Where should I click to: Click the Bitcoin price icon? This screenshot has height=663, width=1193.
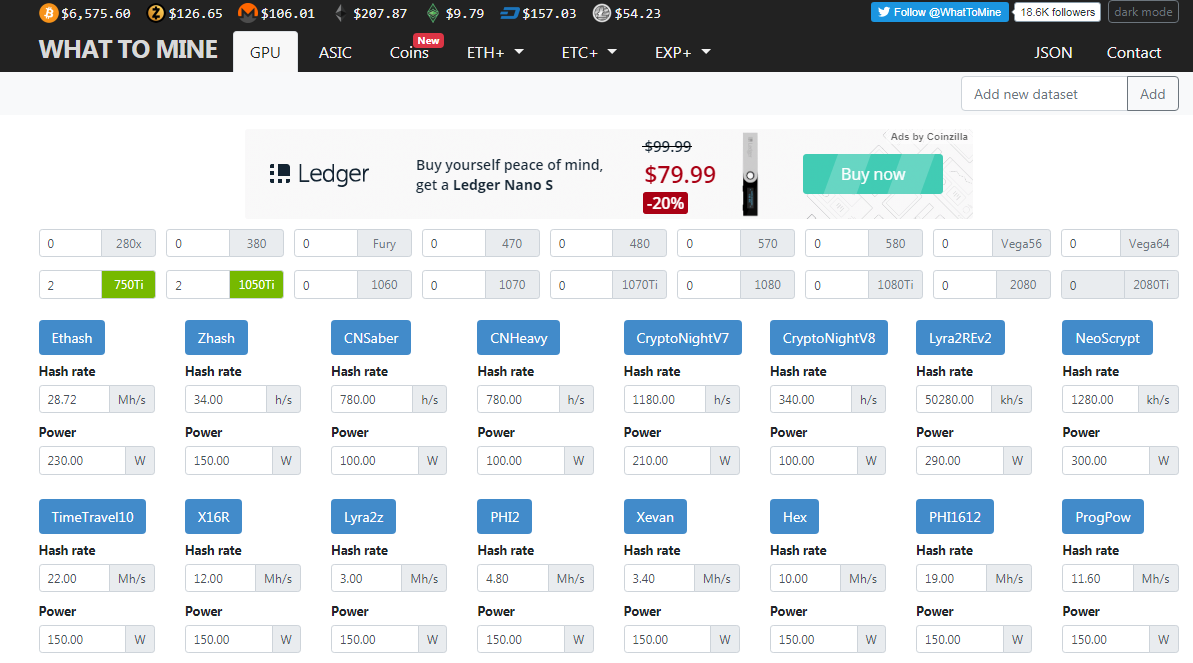[49, 13]
